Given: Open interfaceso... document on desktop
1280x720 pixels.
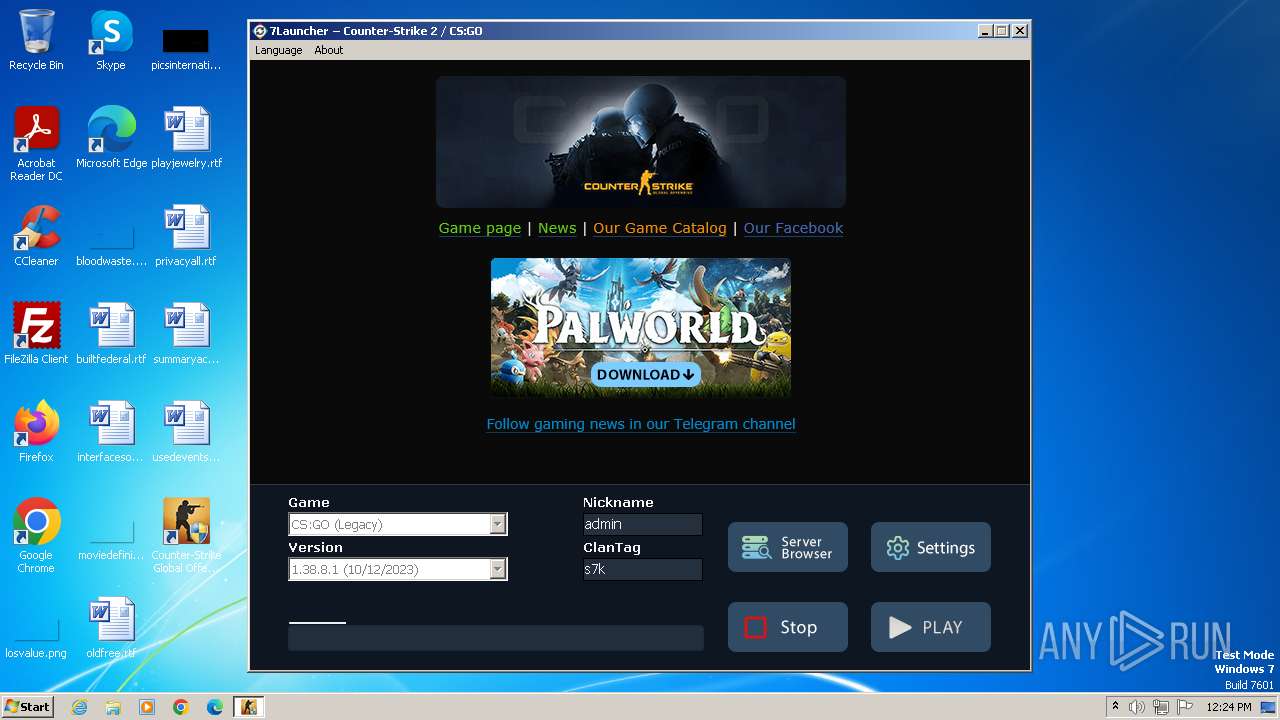Looking at the screenshot, I should coord(111,432).
